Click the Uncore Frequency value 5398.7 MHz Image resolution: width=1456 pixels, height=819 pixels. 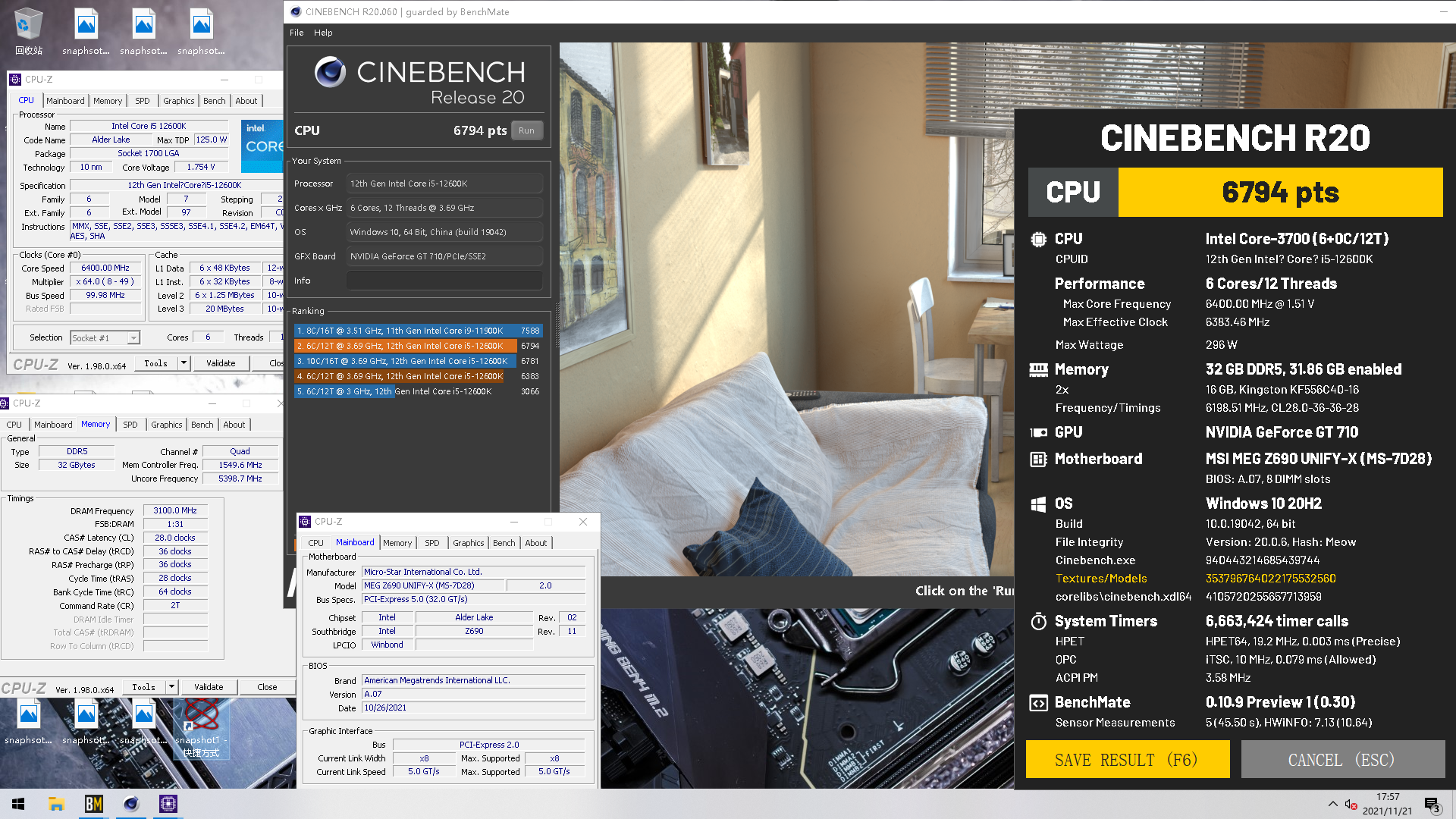[x=240, y=479]
